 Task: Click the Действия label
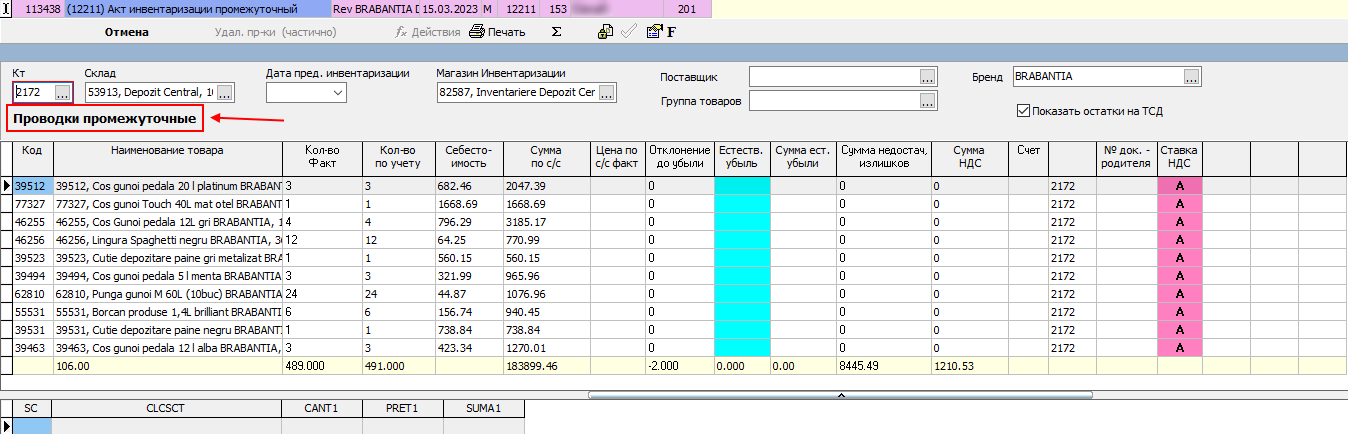tap(437, 32)
